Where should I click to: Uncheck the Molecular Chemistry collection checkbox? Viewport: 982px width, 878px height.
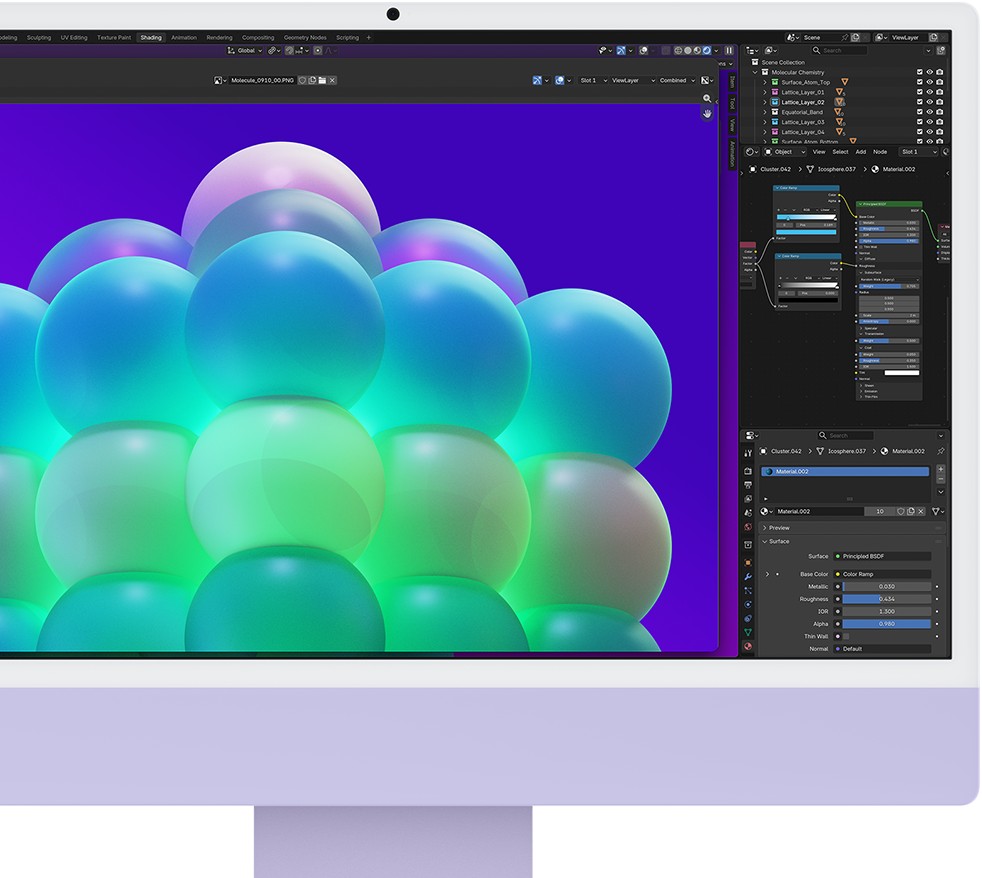point(920,72)
